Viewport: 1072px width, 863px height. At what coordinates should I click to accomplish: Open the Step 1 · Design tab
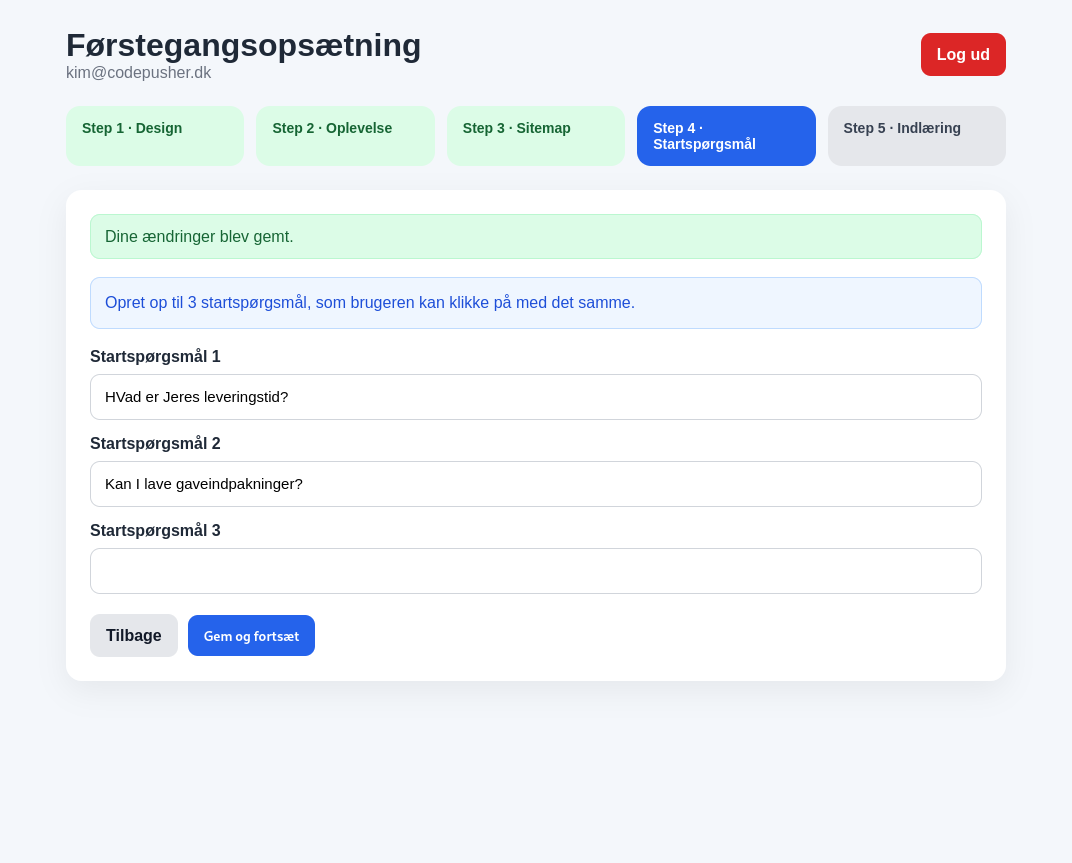coord(155,136)
